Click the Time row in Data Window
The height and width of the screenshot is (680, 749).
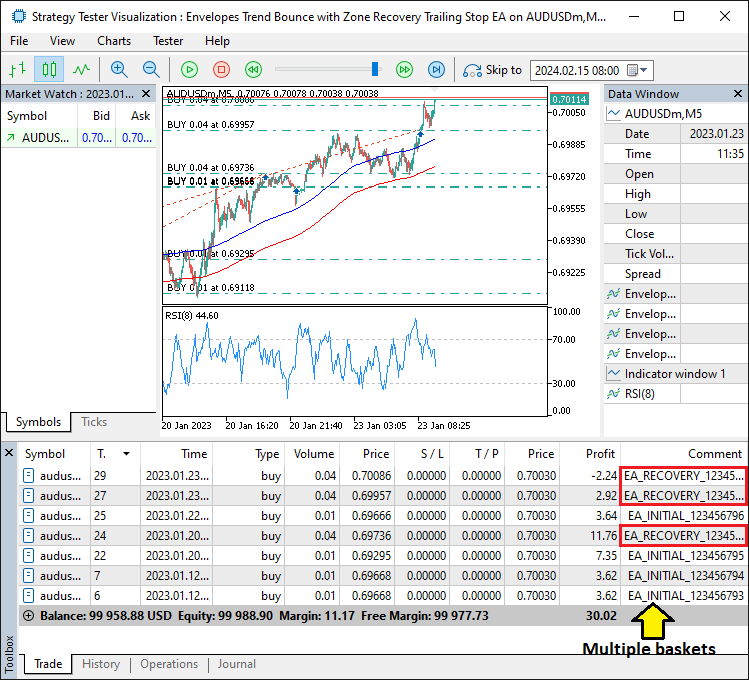click(x=675, y=154)
